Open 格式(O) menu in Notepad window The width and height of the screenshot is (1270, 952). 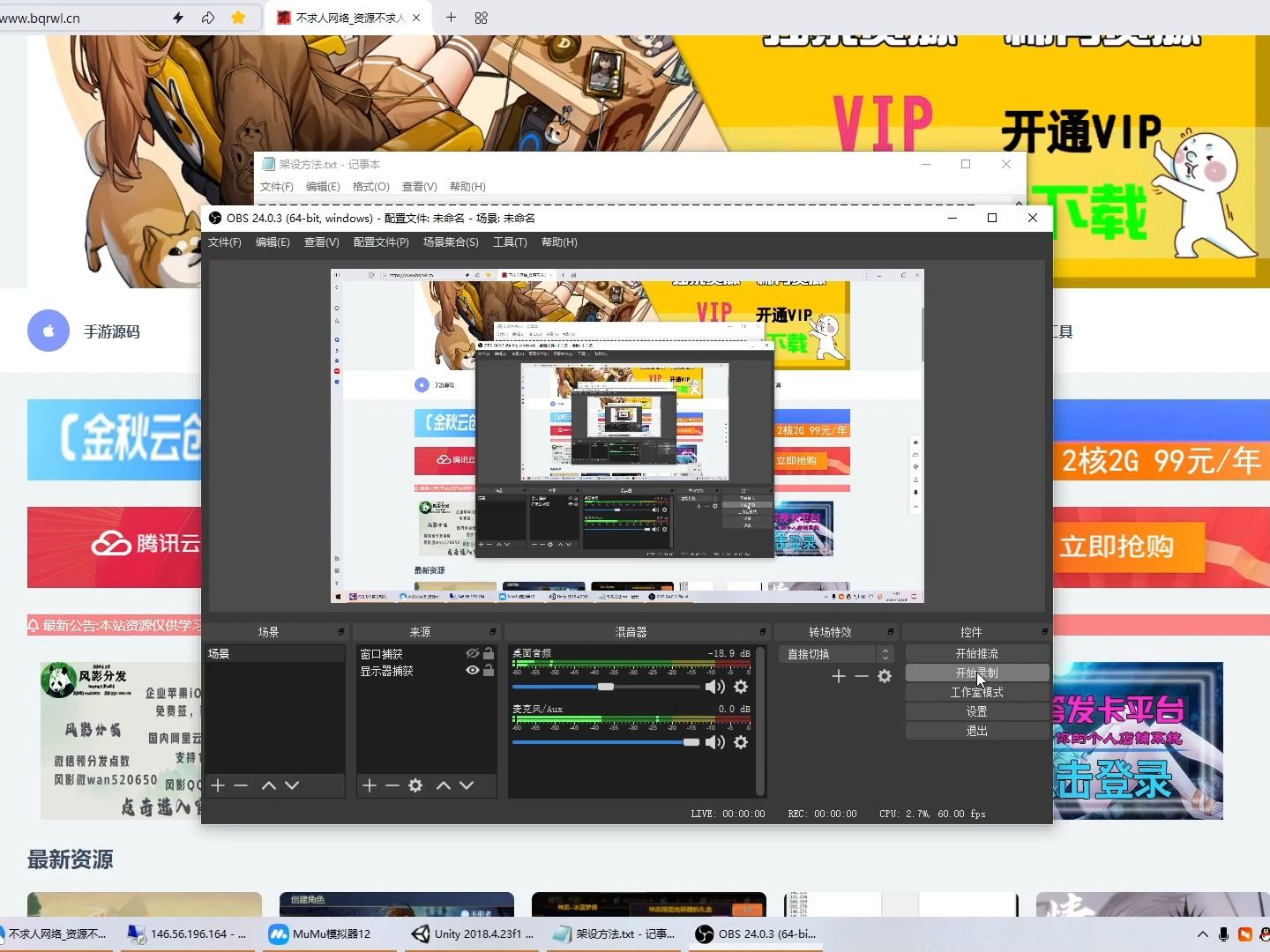click(x=371, y=187)
